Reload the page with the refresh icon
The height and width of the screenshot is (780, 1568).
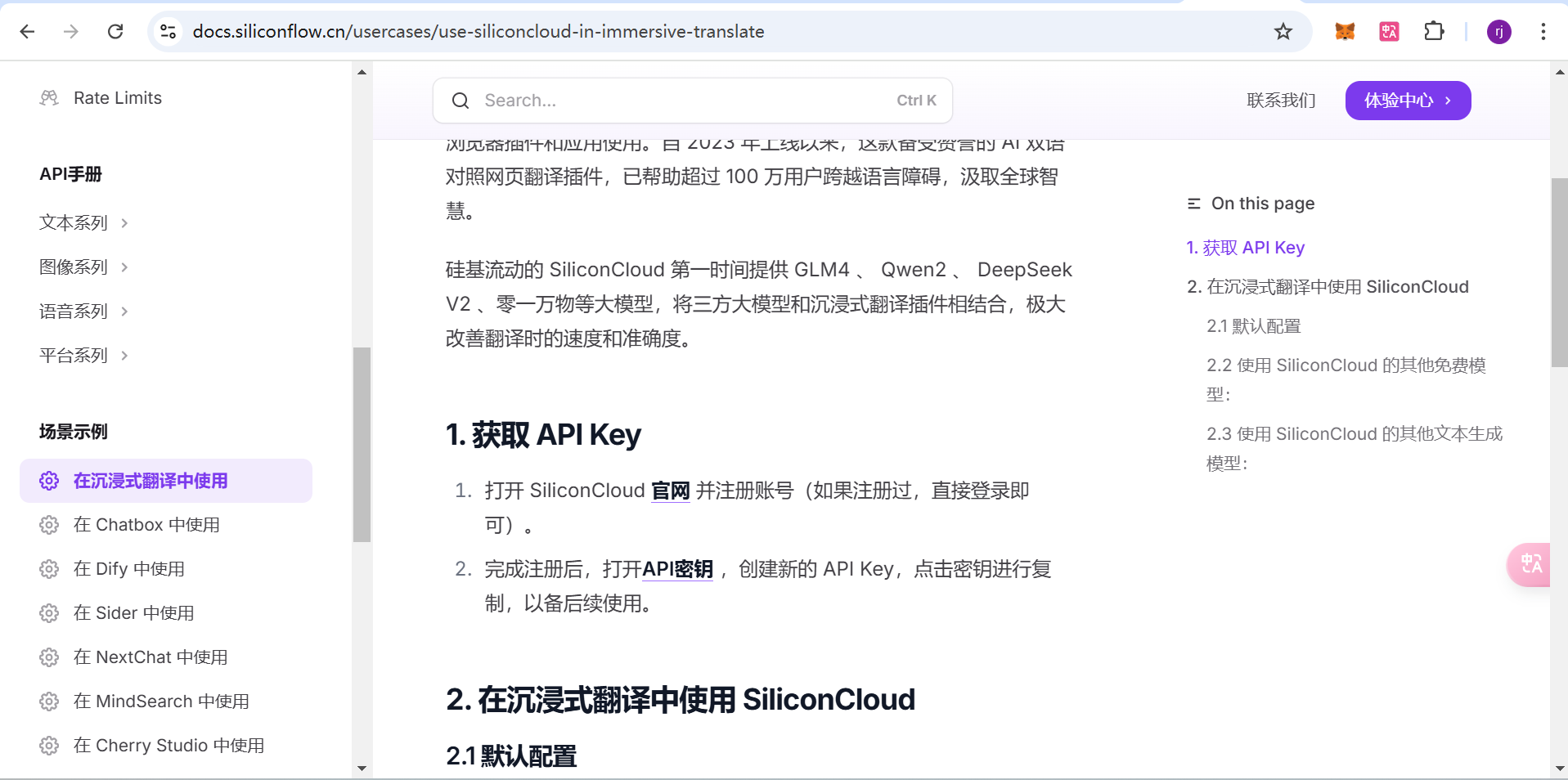[x=115, y=32]
